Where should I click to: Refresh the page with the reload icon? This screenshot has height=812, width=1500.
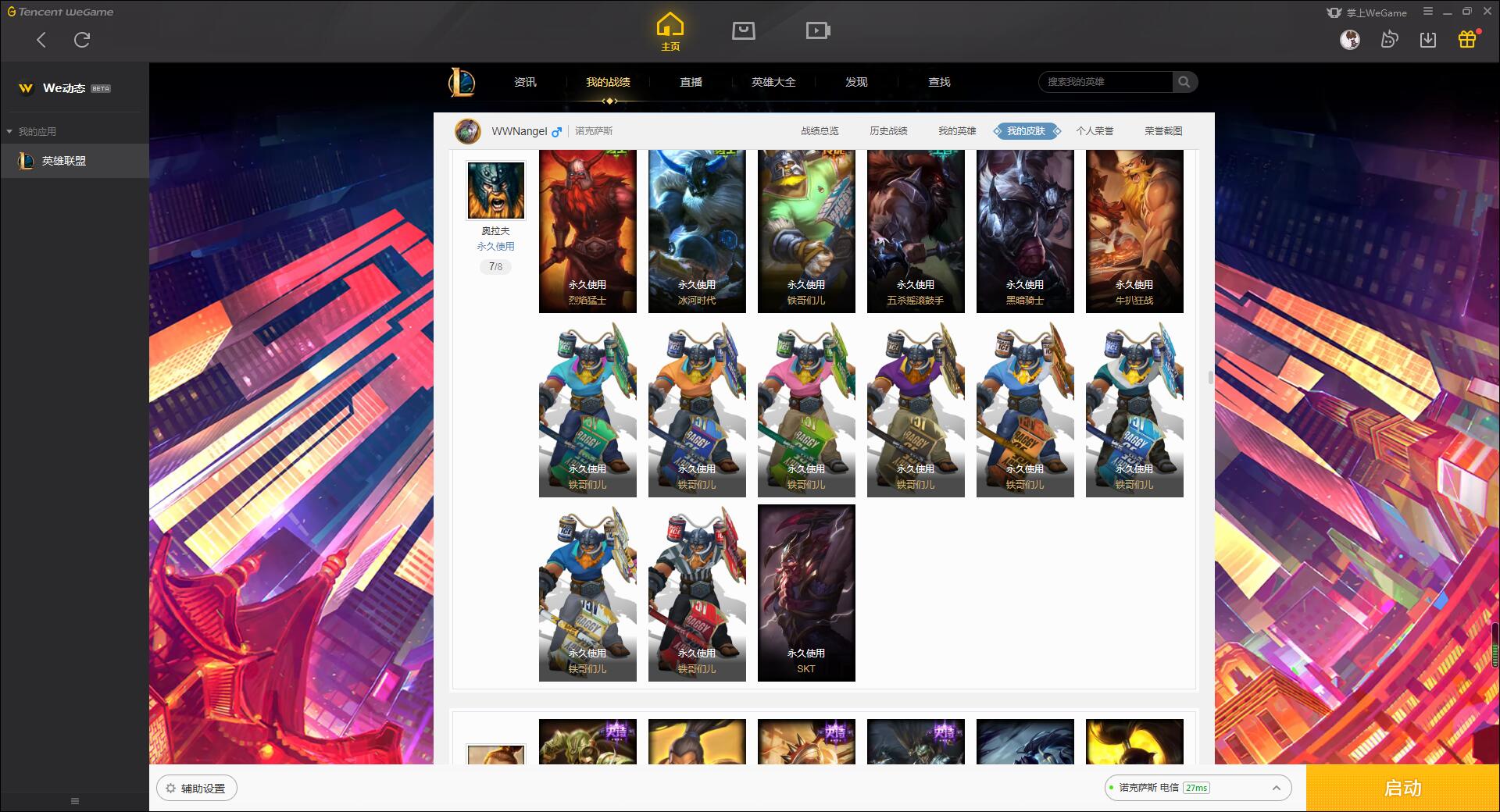(x=82, y=40)
